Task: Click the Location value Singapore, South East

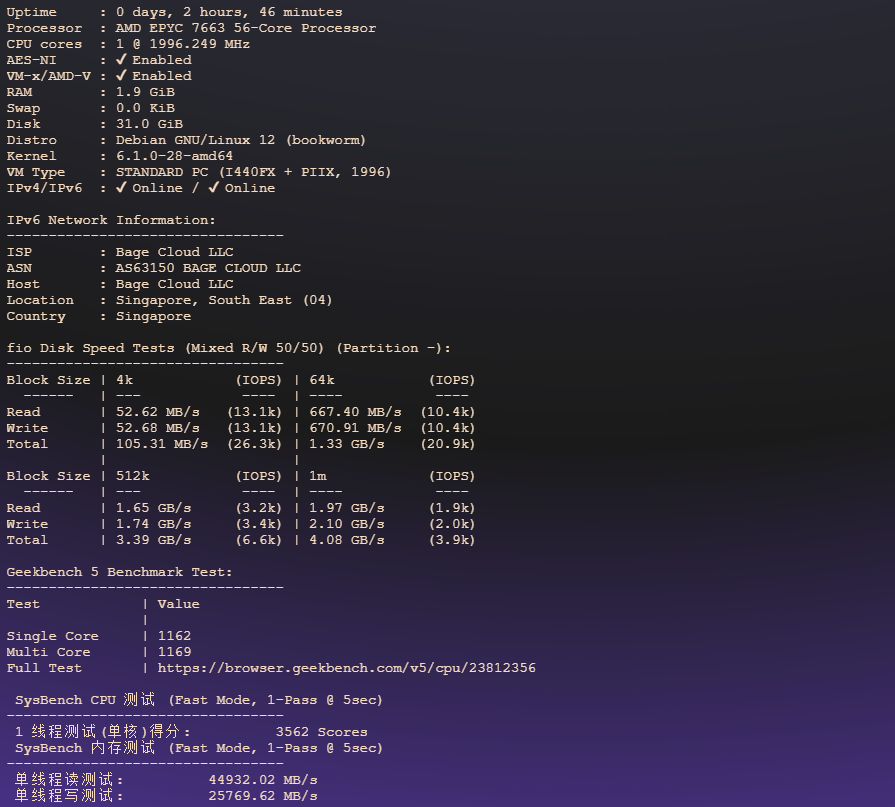Action: (223, 300)
